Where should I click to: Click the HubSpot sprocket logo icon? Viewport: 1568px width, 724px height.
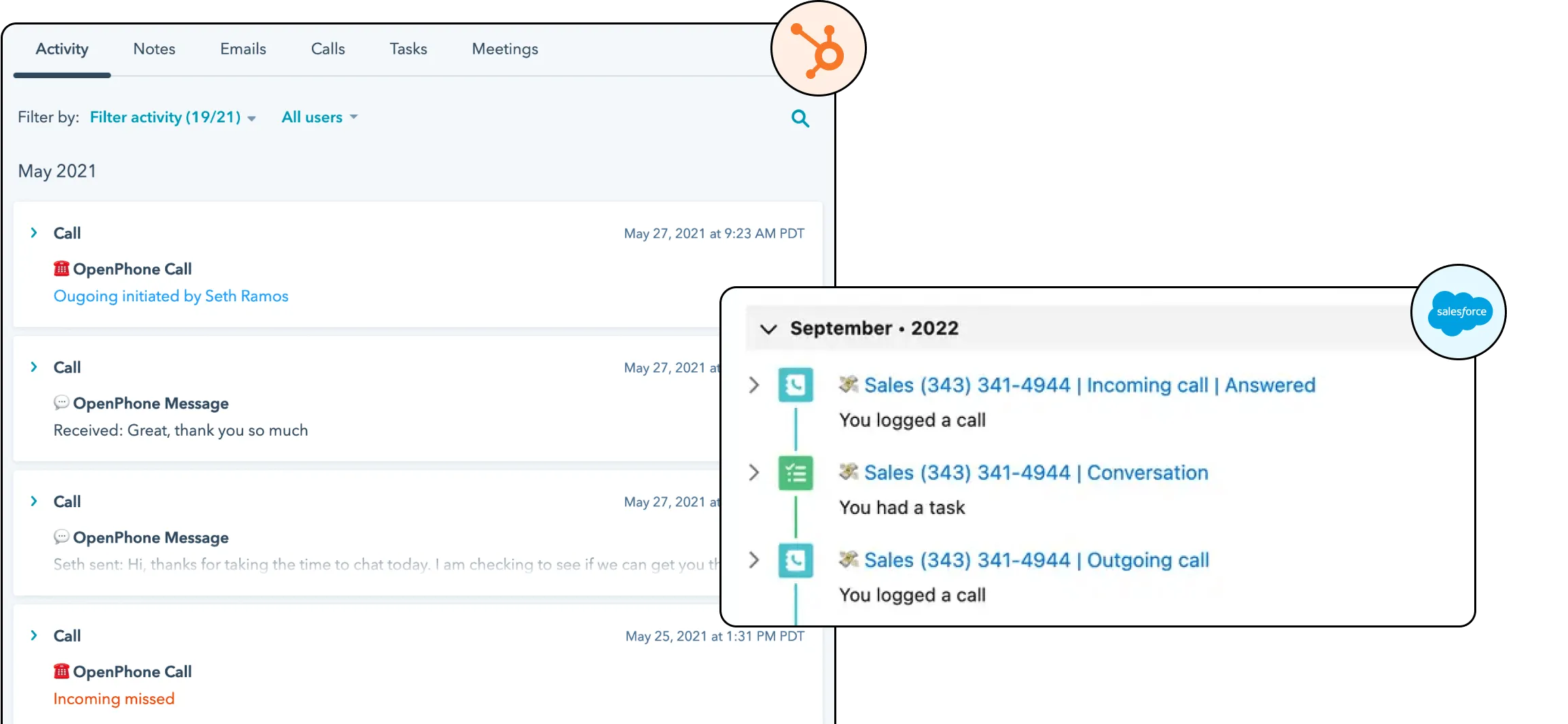click(817, 51)
